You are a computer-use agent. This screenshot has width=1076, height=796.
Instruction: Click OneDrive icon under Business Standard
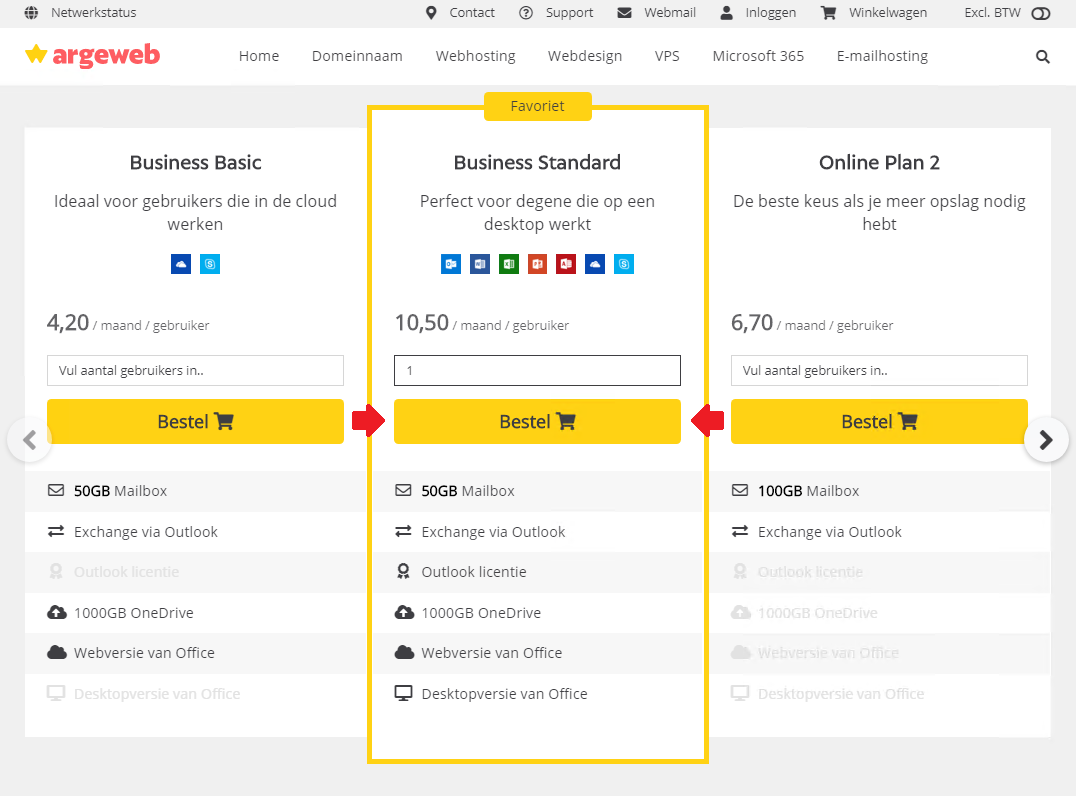(595, 264)
